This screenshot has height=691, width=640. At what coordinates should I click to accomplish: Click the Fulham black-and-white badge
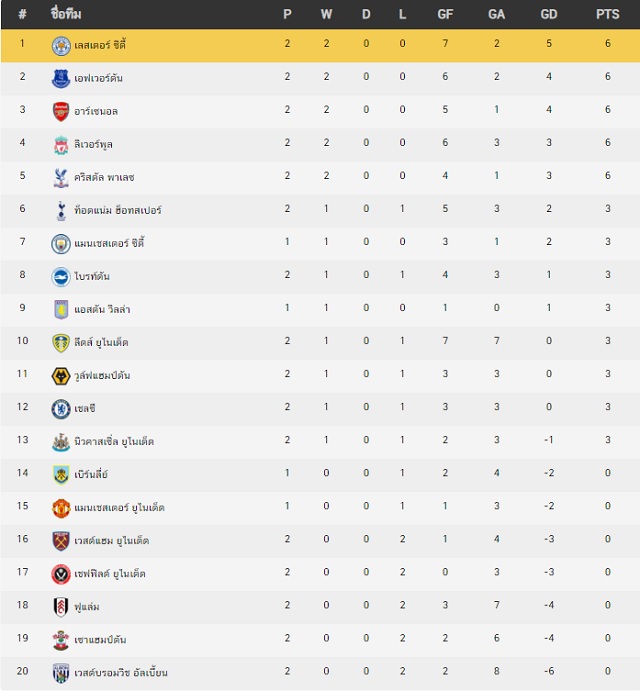[x=61, y=607]
